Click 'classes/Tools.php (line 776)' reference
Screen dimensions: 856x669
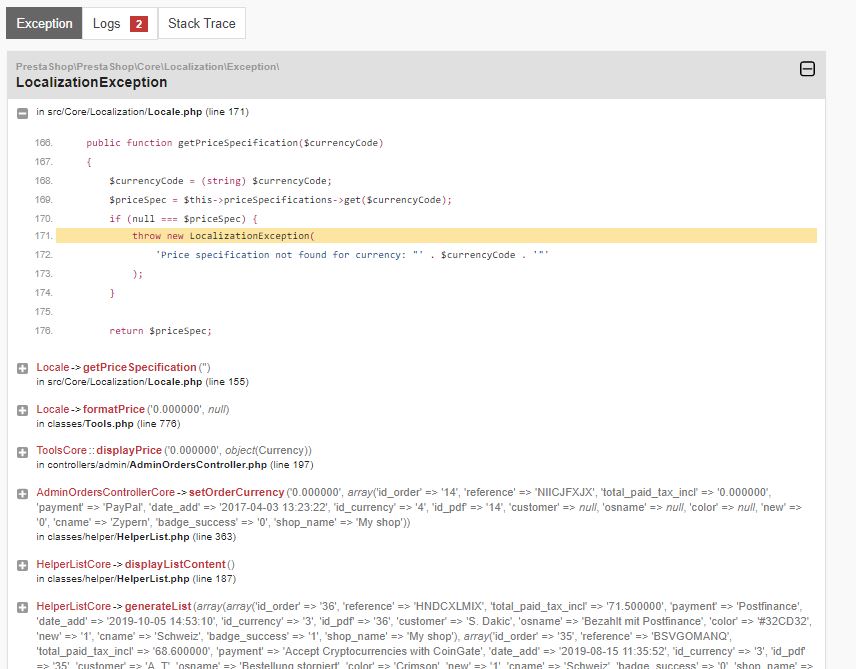click(x=114, y=424)
